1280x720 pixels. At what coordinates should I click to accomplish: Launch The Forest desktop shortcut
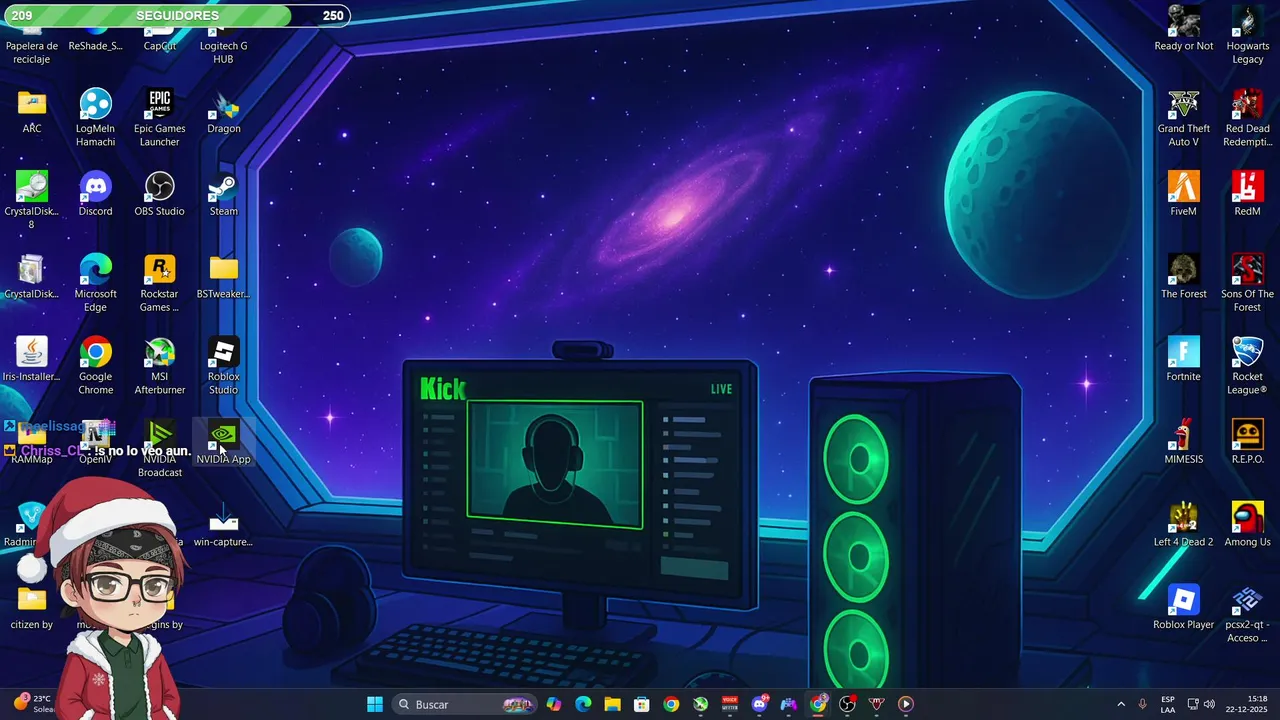point(1184,277)
